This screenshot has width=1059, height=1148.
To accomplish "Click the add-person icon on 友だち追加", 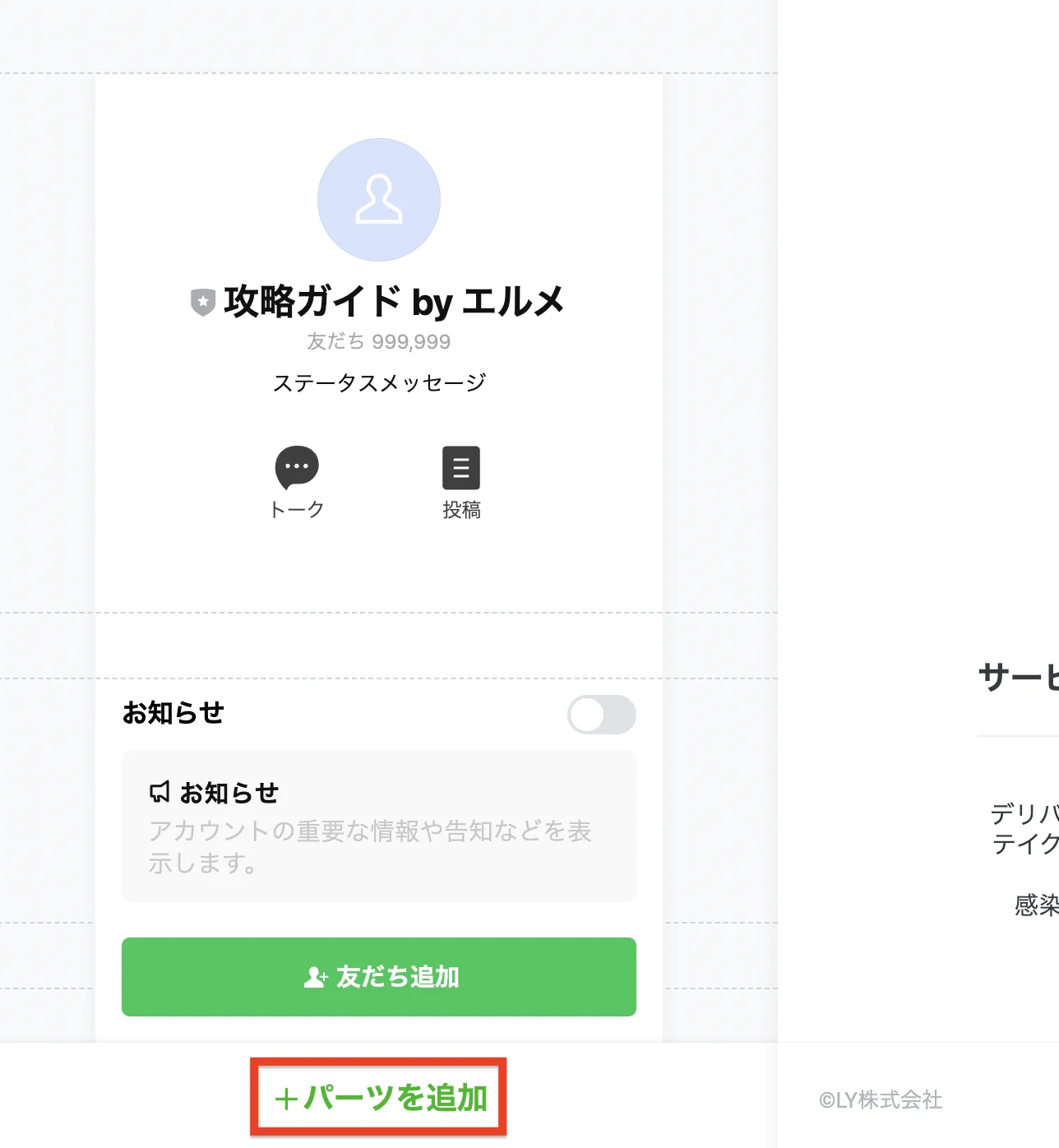I will click(315, 977).
